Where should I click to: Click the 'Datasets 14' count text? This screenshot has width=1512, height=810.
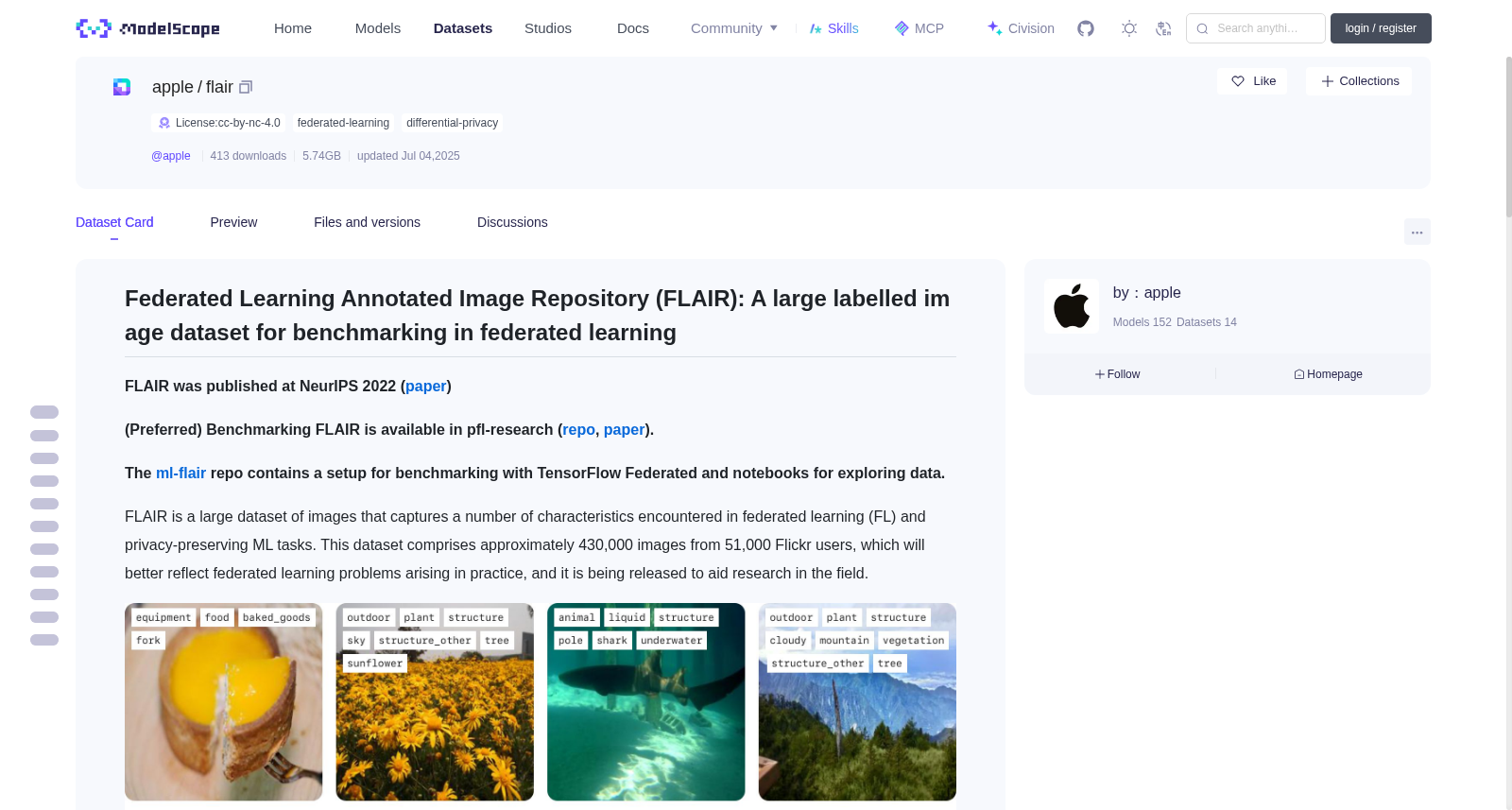(x=1207, y=322)
